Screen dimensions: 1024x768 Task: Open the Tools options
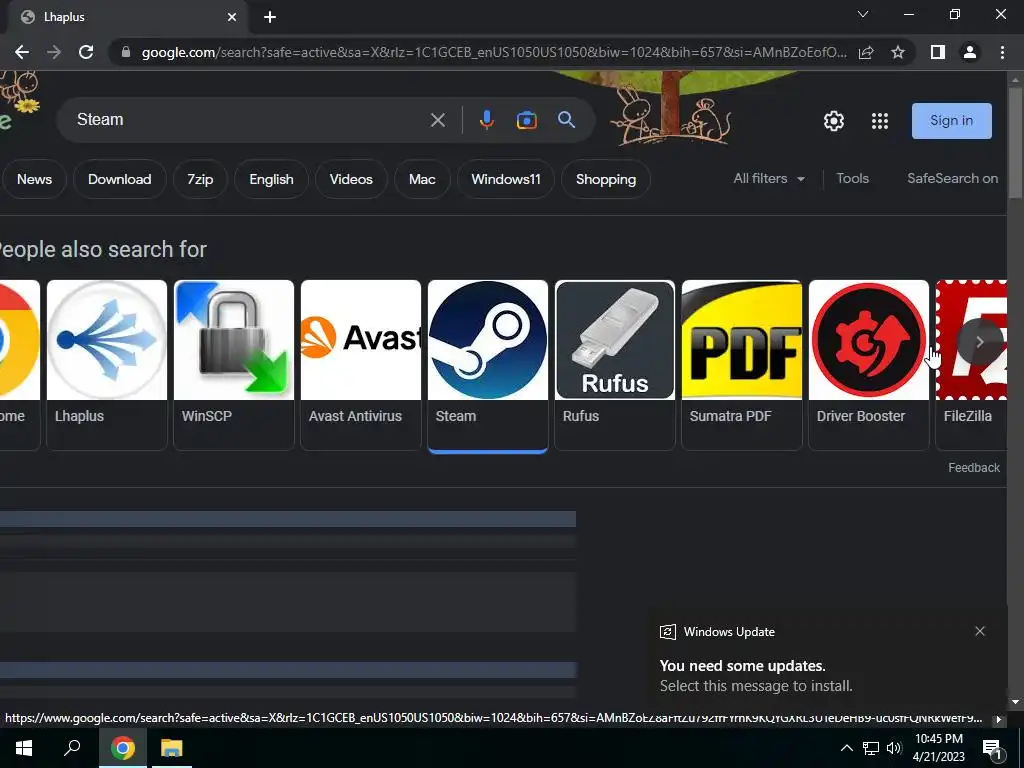coord(852,178)
